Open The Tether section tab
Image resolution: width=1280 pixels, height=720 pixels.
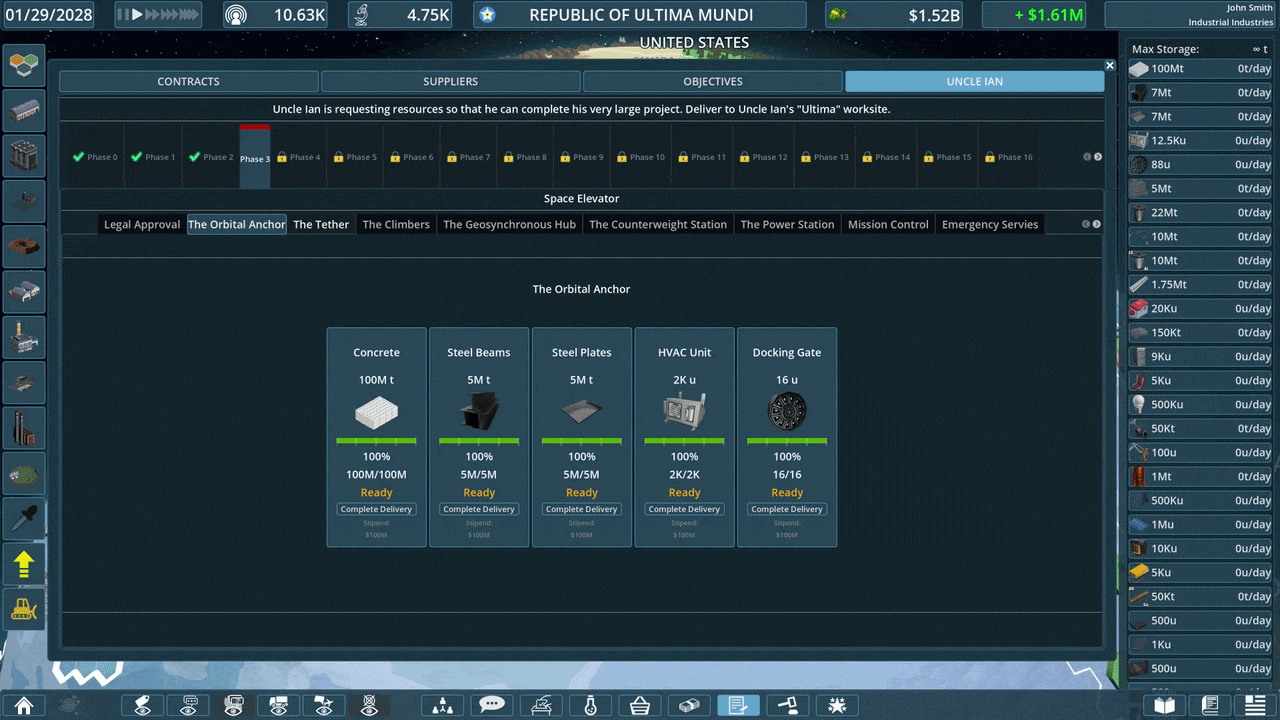click(321, 224)
